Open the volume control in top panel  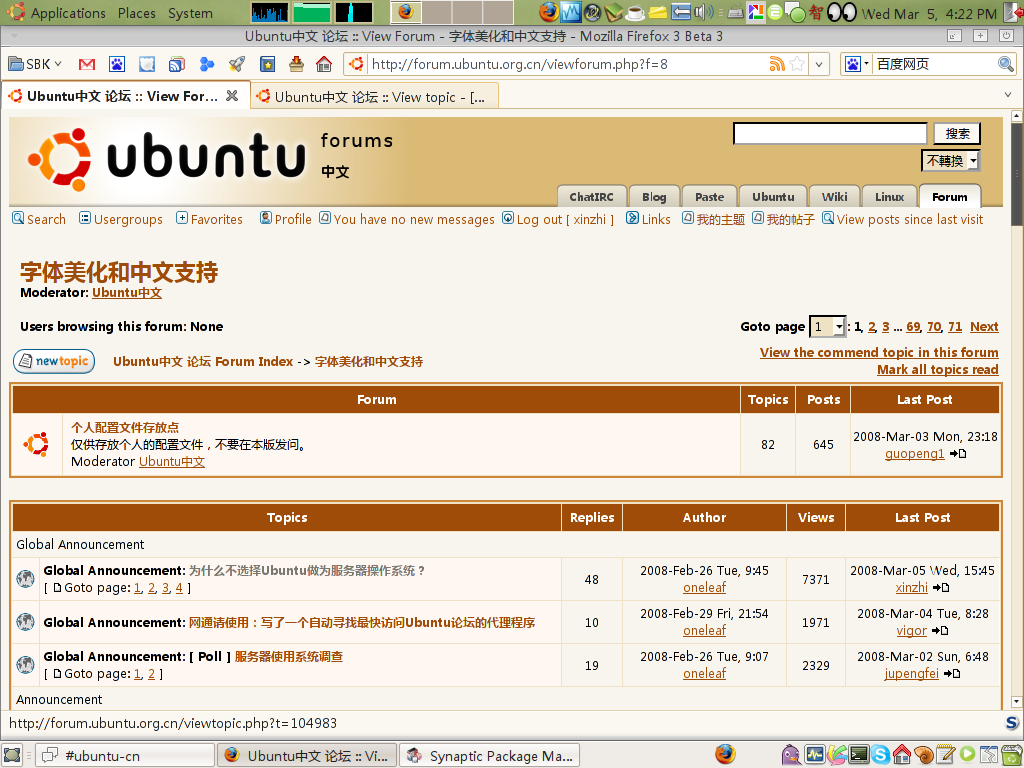(x=704, y=12)
